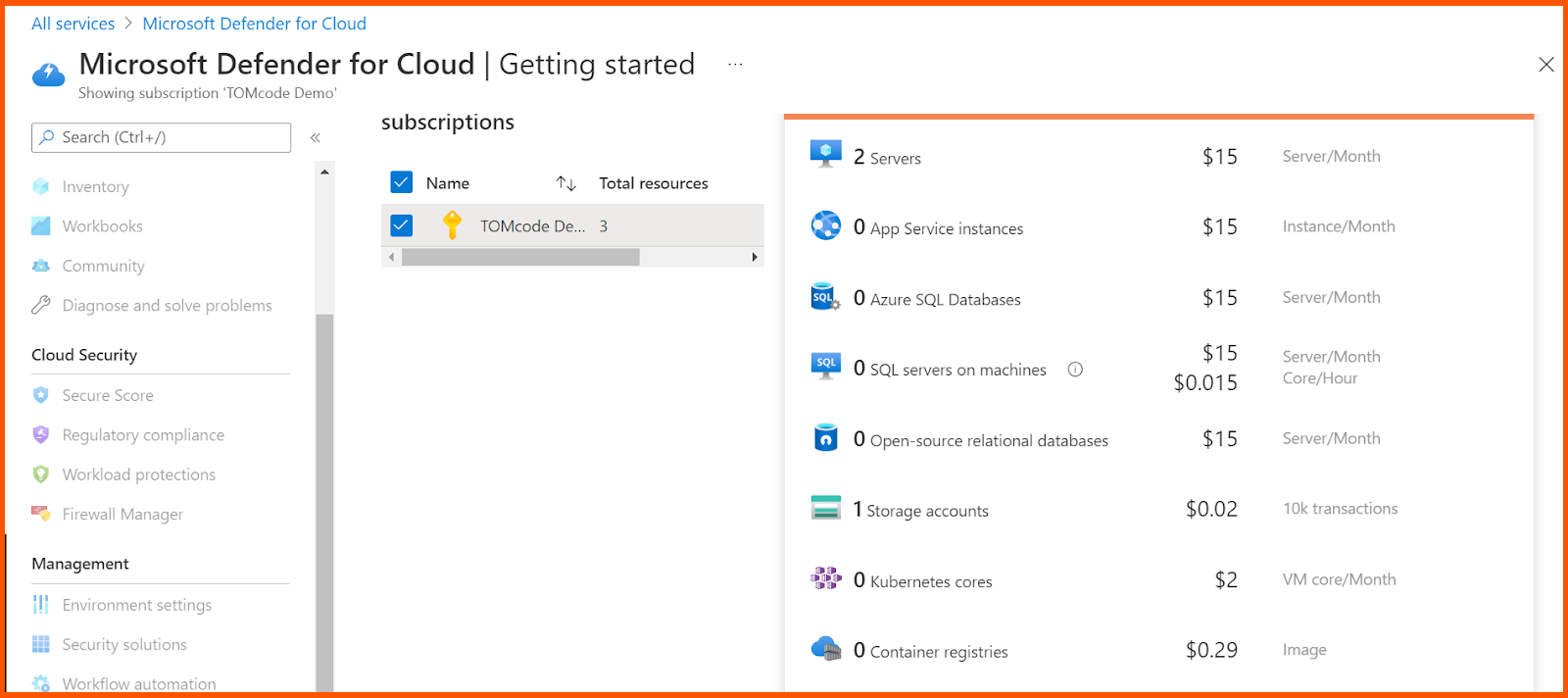Click the SQL servers on machines icon
The width and height of the screenshot is (1568, 698).
pos(826,366)
